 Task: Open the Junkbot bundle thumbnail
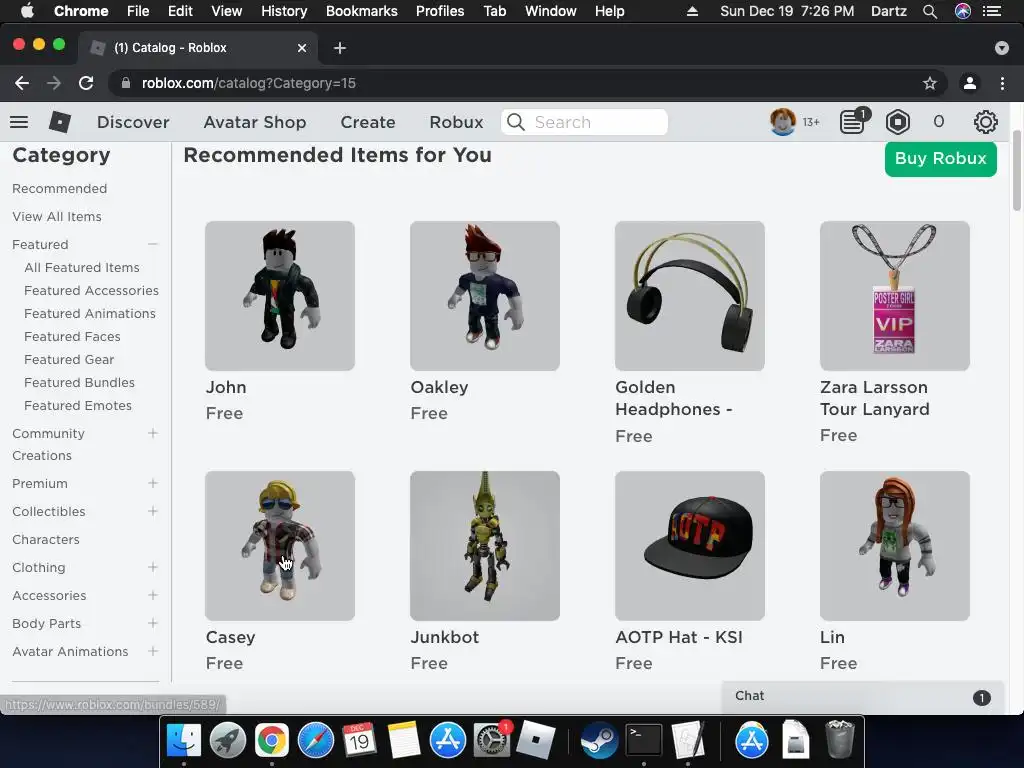click(x=485, y=546)
